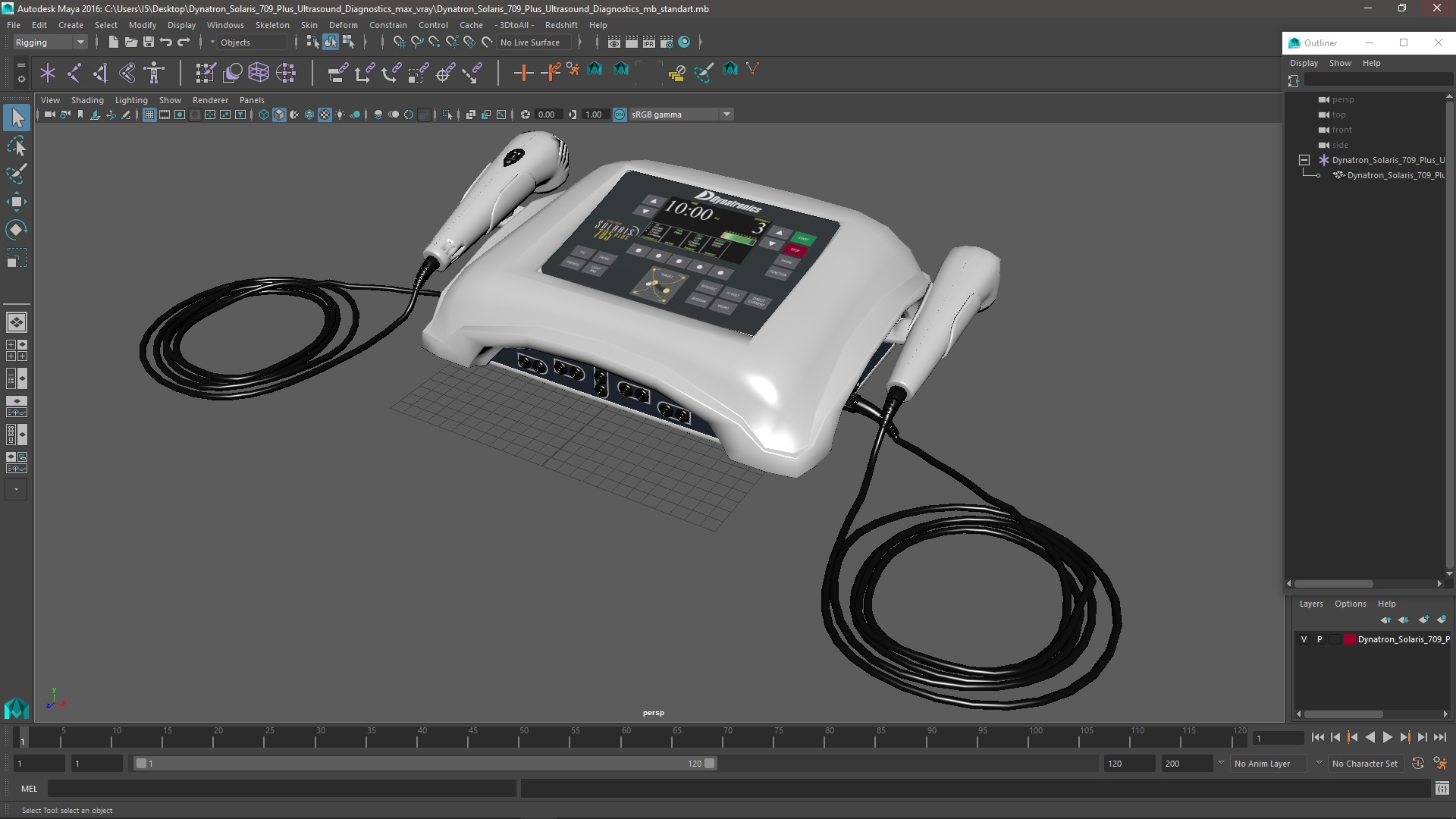The height and width of the screenshot is (819, 1456).
Task: Choose the Scale tool
Action: click(x=17, y=258)
